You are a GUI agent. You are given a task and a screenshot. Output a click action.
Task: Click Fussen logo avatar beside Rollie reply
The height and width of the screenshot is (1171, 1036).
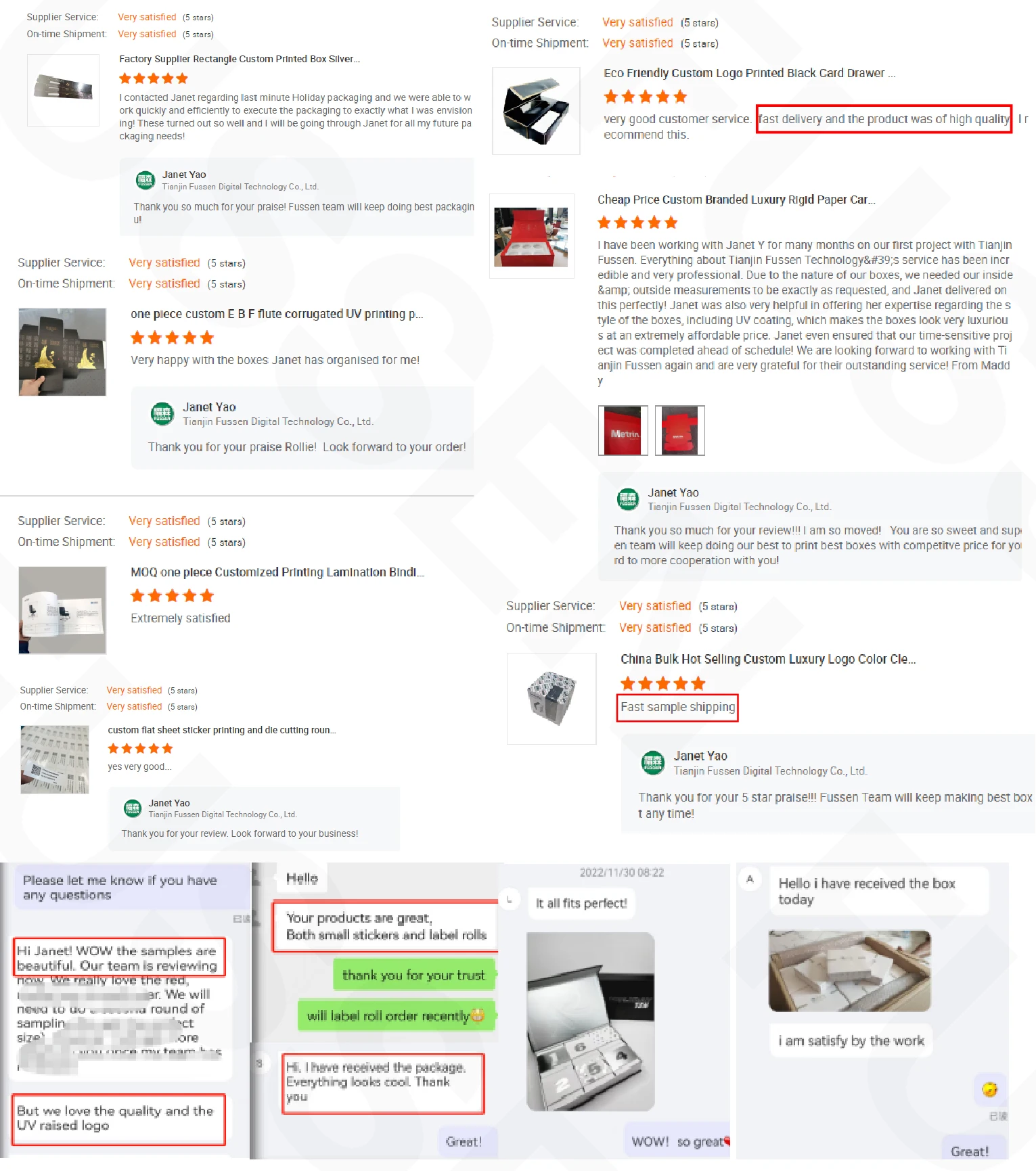click(x=162, y=414)
